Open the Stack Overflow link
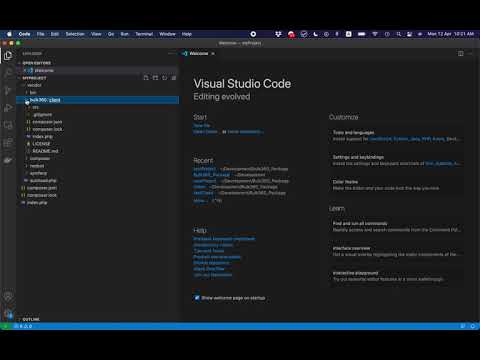 click(209, 269)
